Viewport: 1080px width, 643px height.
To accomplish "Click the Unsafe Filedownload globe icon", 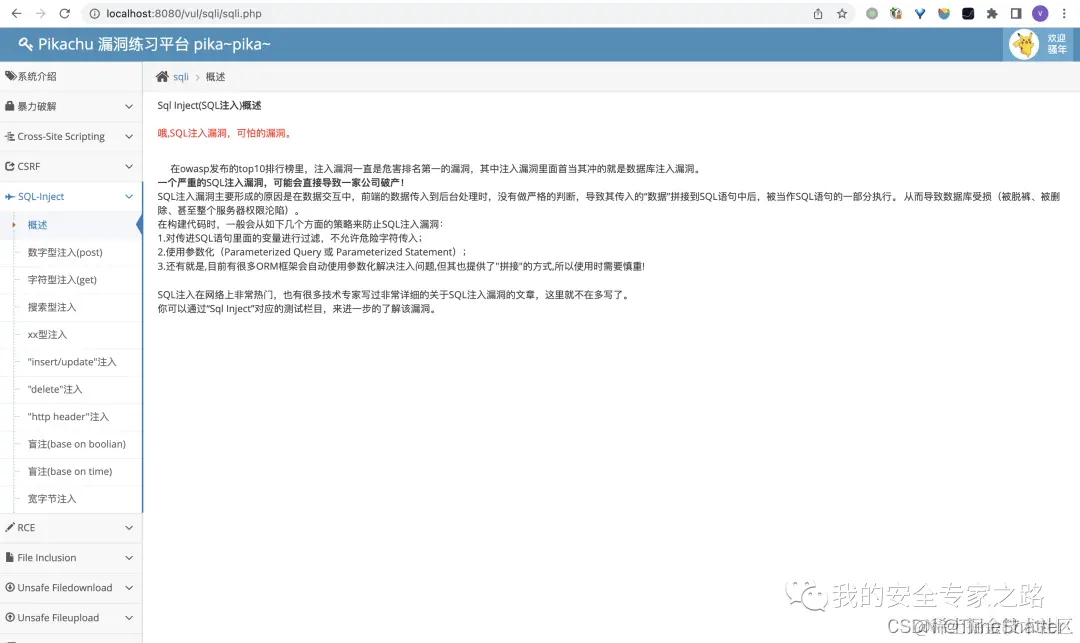I will [13, 587].
